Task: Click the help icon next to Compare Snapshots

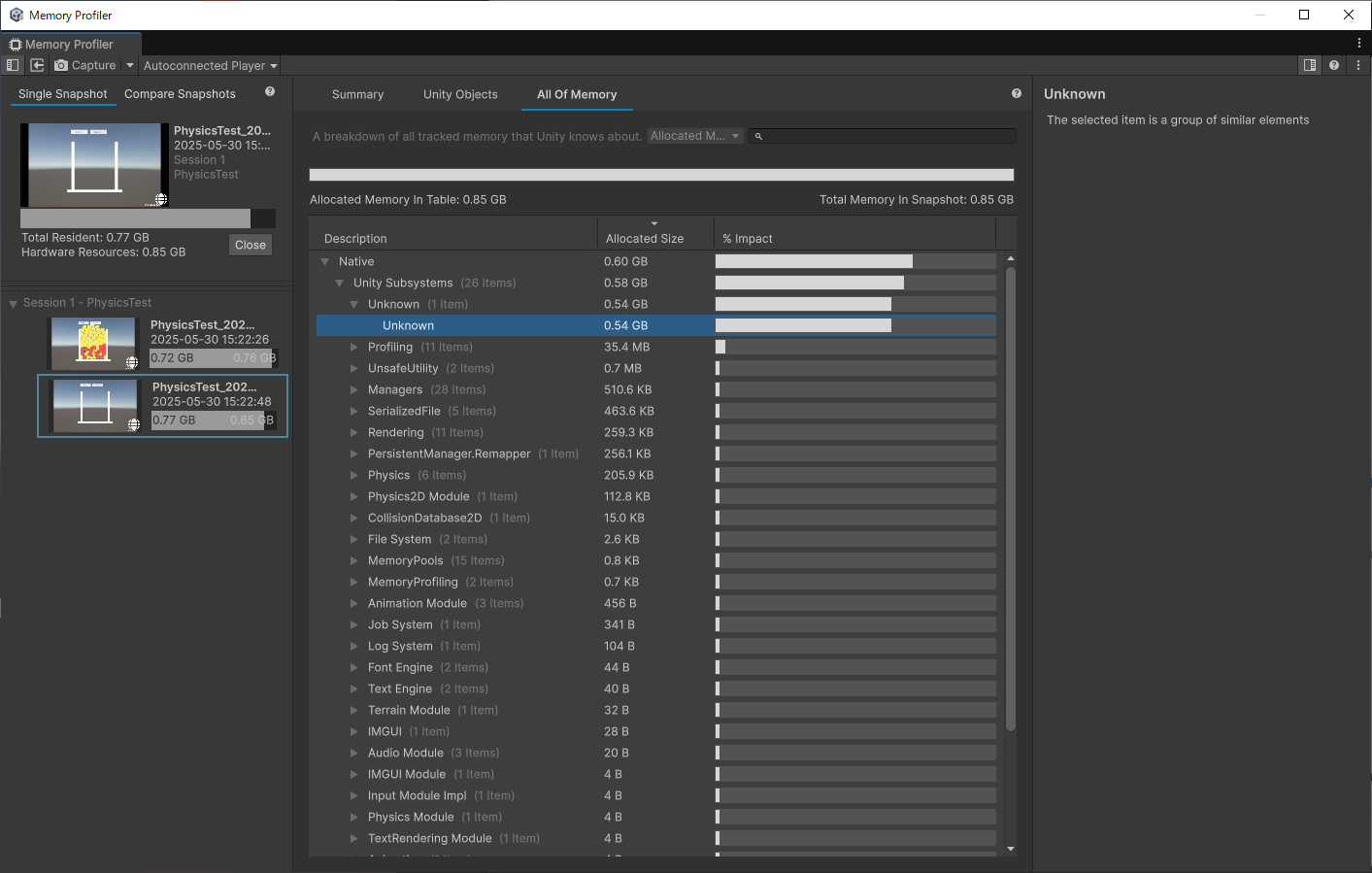Action: [269, 91]
